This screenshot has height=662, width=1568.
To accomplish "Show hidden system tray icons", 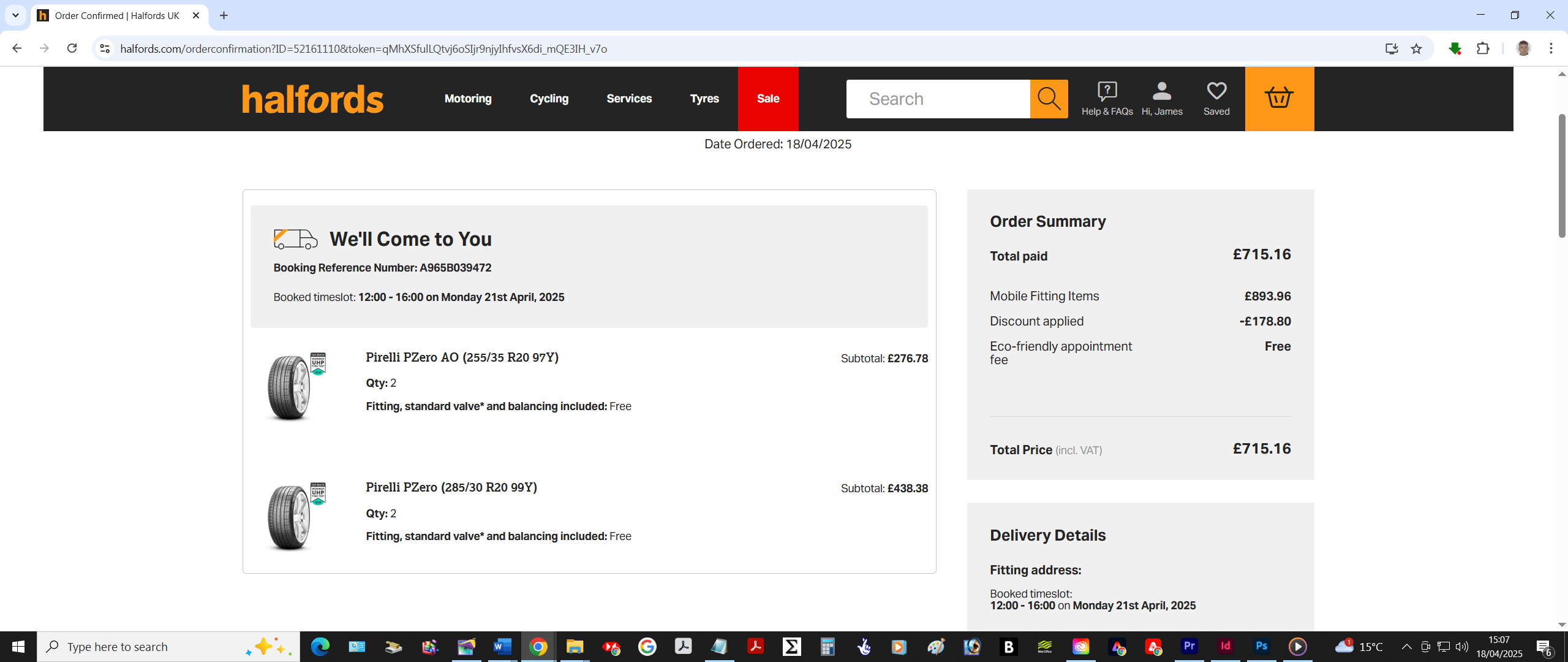I will [x=1406, y=647].
